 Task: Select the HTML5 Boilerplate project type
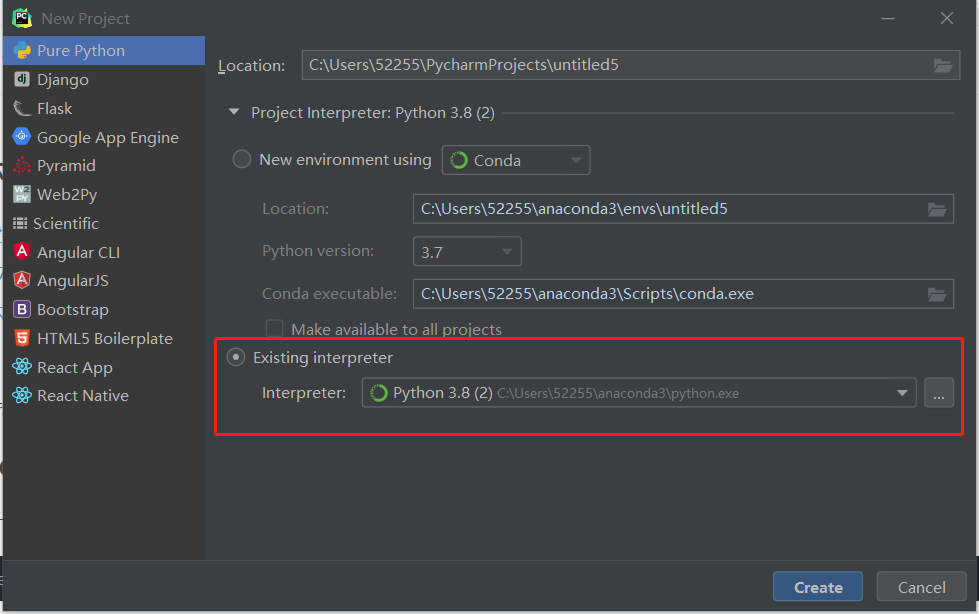point(22,338)
